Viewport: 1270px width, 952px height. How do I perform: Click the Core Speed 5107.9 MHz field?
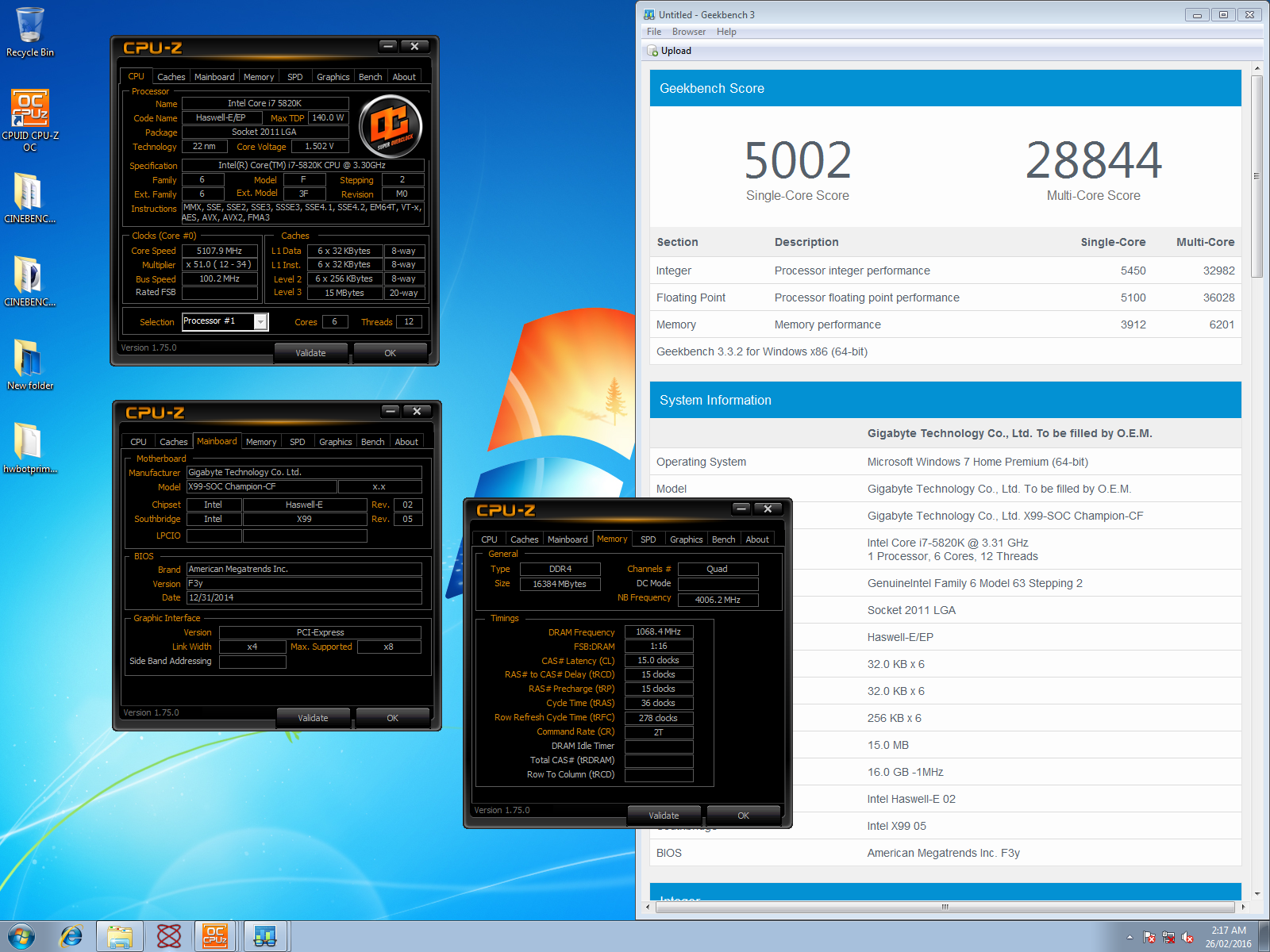coord(220,251)
